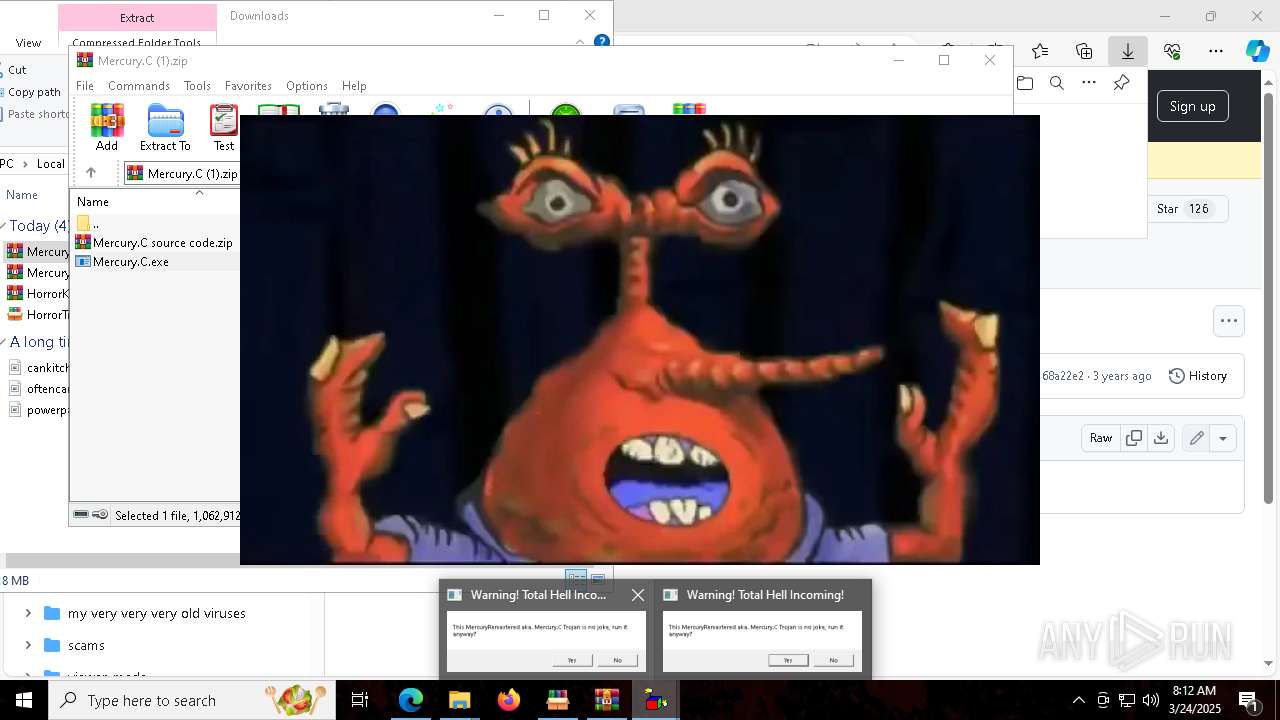
Task: Open WinRAR Help menu
Action: click(354, 86)
